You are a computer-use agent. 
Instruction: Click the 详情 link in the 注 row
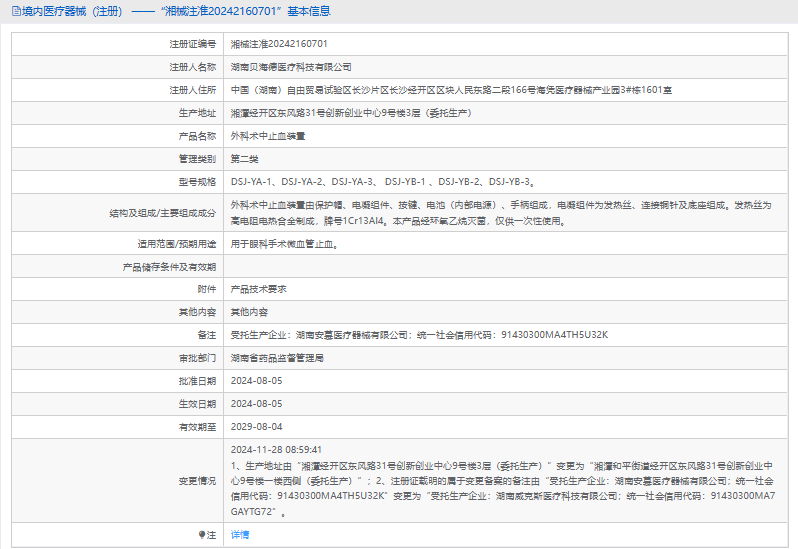tap(240, 534)
